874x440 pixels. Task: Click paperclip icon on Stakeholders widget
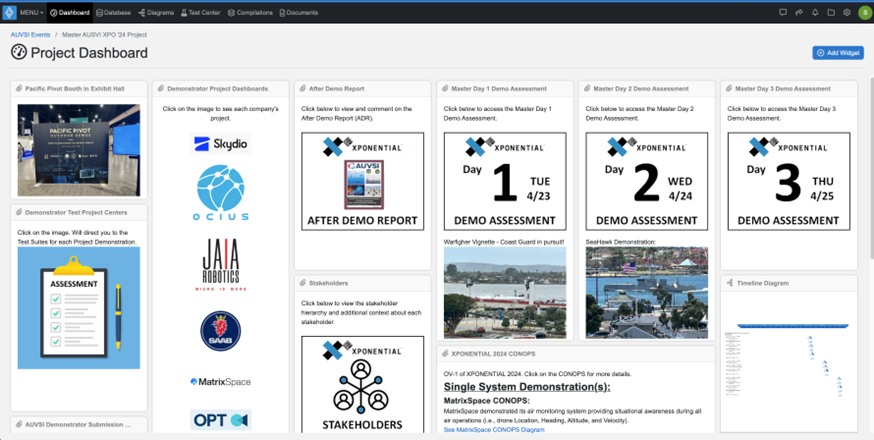303,283
